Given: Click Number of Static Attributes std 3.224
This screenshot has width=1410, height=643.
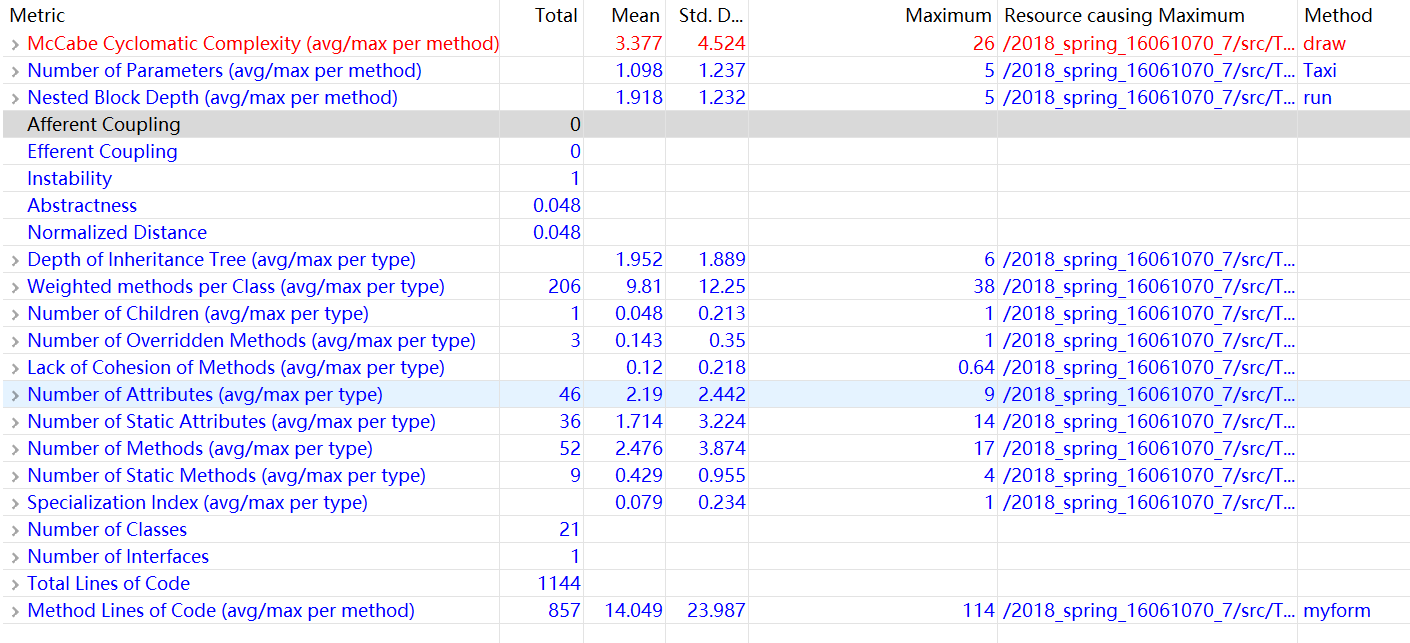Looking at the screenshot, I should coord(722,422).
